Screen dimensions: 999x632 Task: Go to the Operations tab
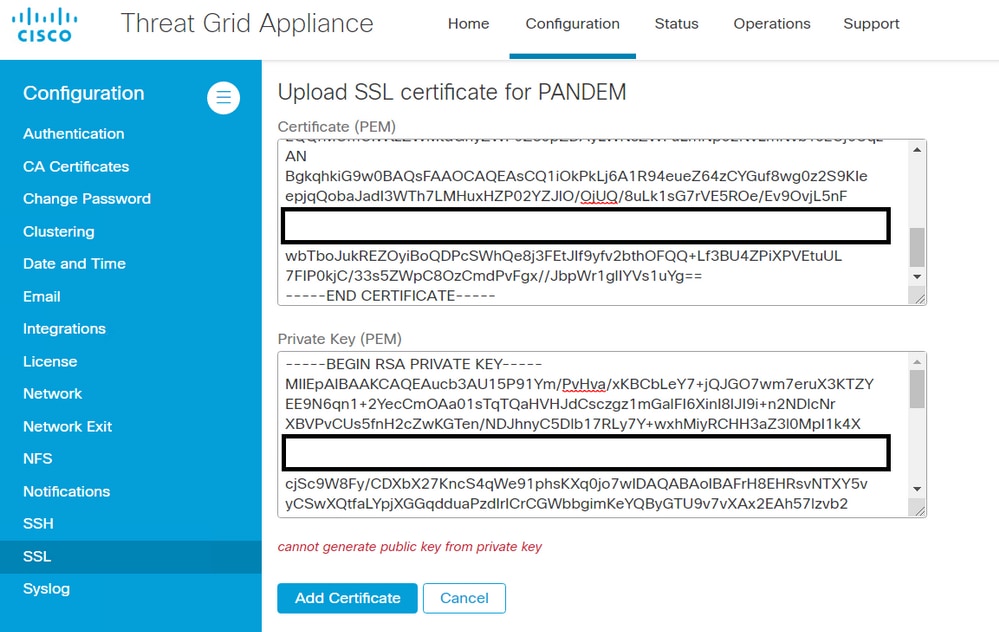tap(772, 24)
